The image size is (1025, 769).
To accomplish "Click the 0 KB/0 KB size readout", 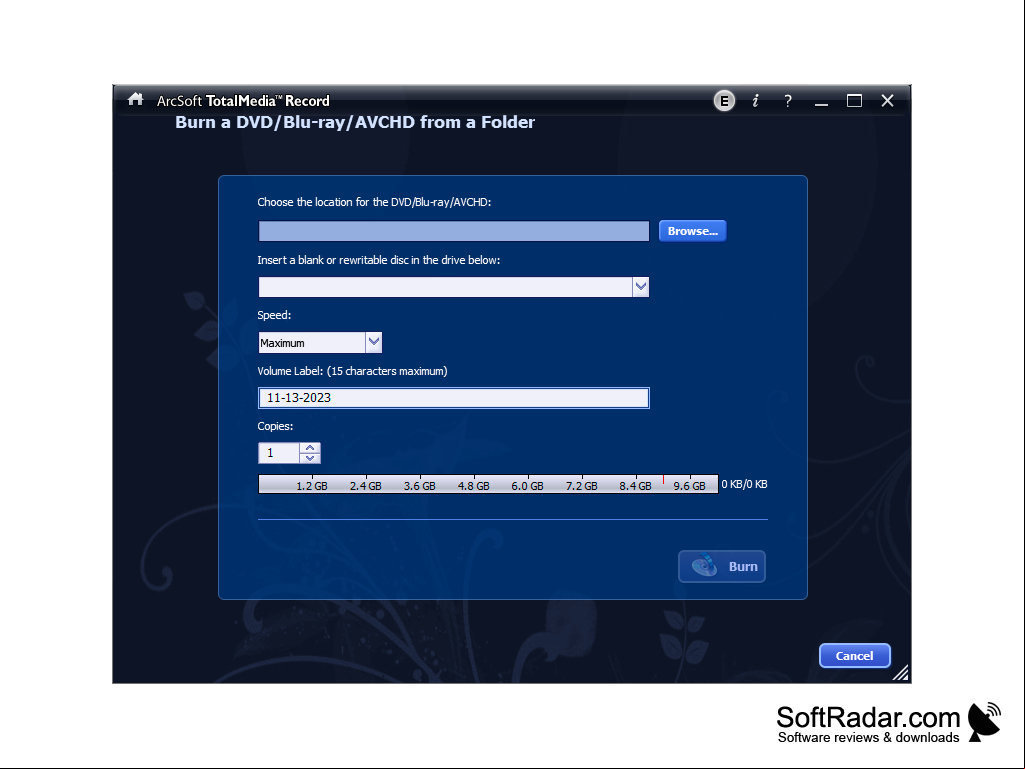I will pyautogui.click(x=745, y=484).
